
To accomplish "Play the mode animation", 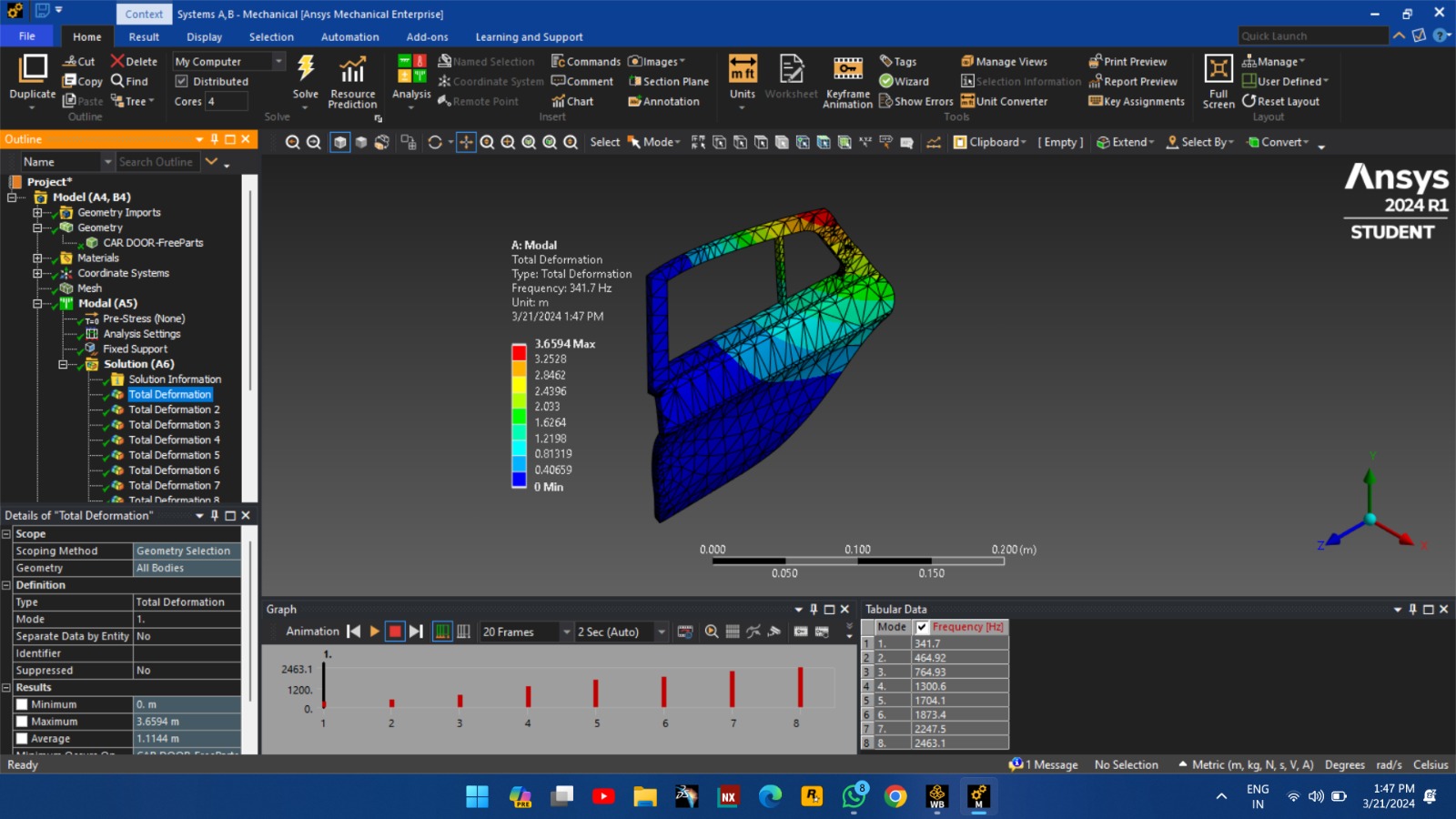I will (374, 632).
